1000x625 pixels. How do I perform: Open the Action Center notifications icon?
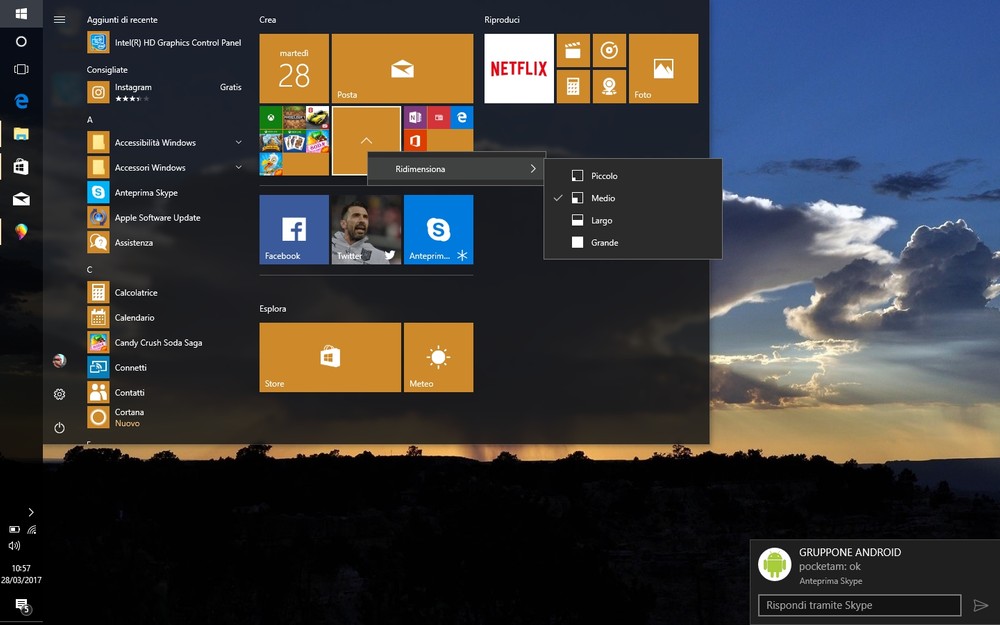[x=22, y=605]
